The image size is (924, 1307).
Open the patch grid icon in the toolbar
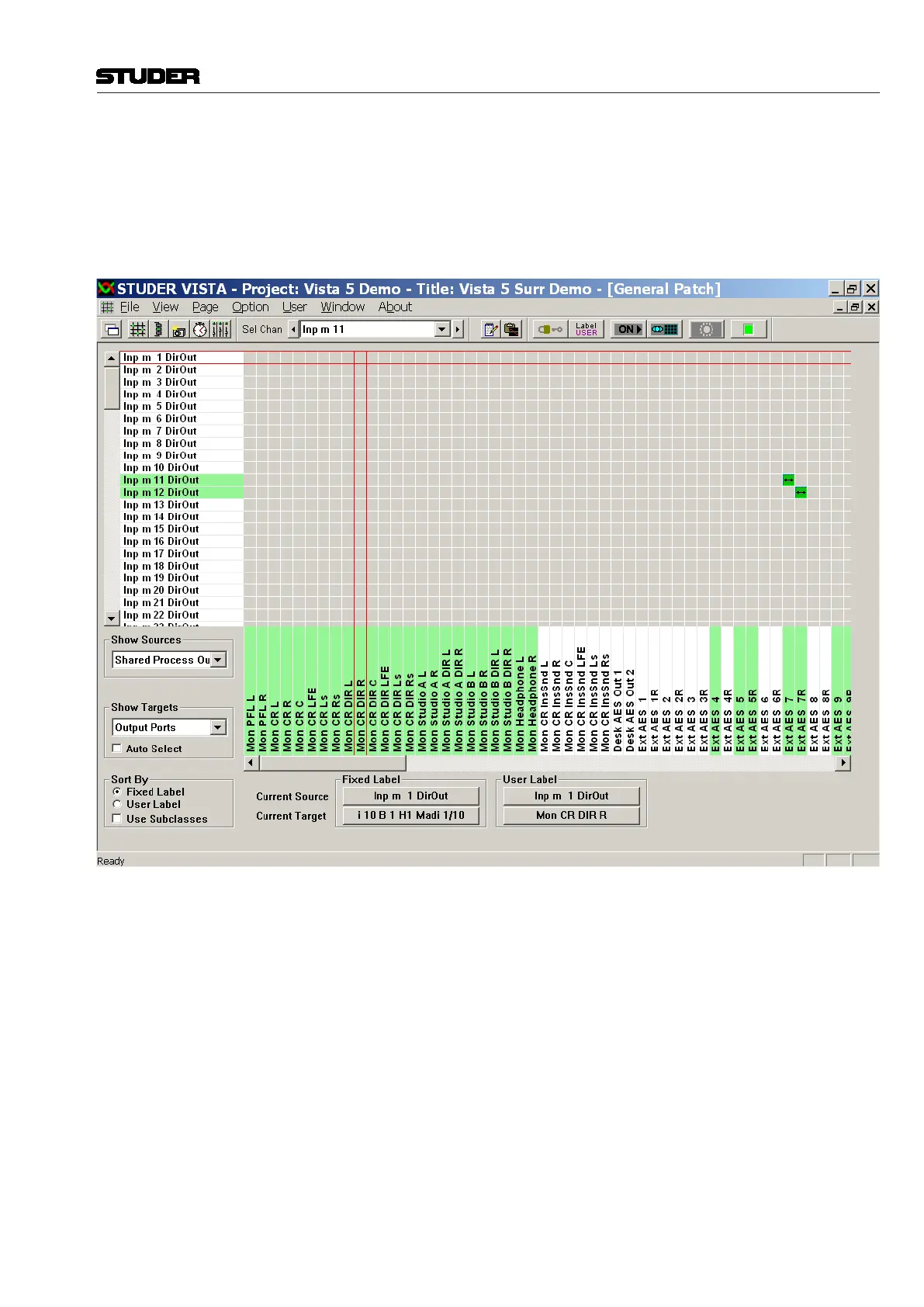[x=137, y=329]
